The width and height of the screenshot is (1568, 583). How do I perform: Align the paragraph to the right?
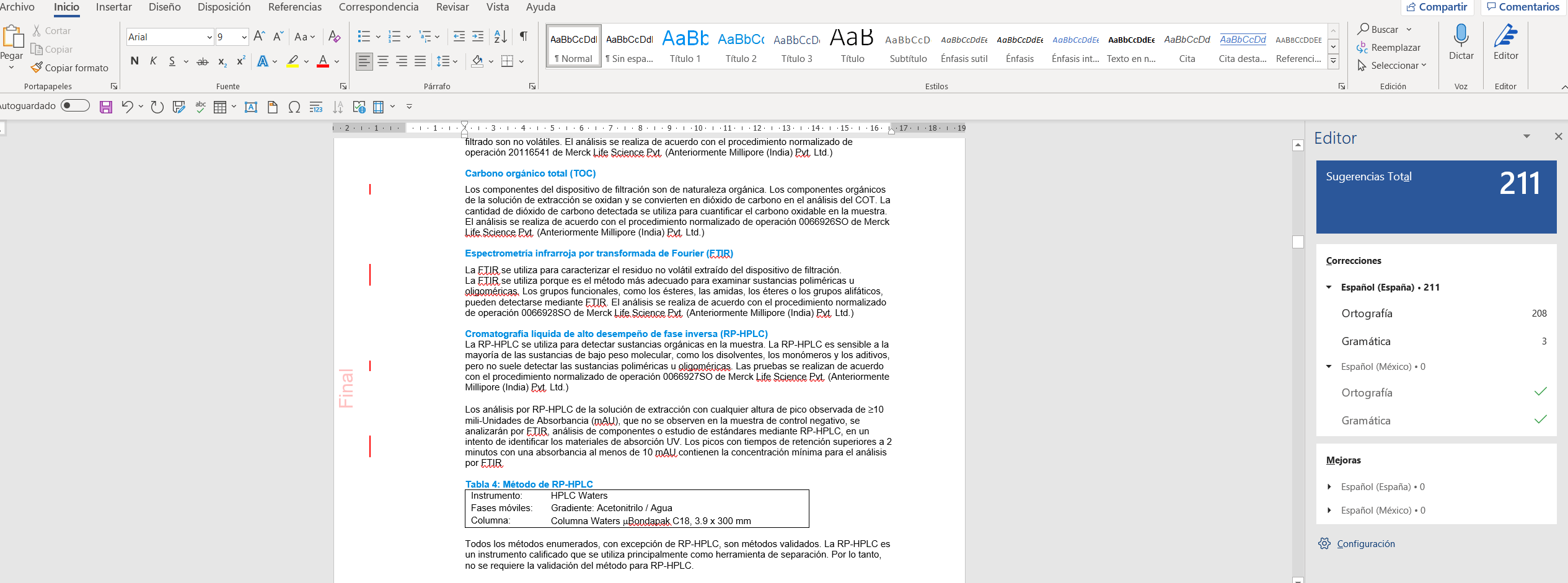point(402,61)
